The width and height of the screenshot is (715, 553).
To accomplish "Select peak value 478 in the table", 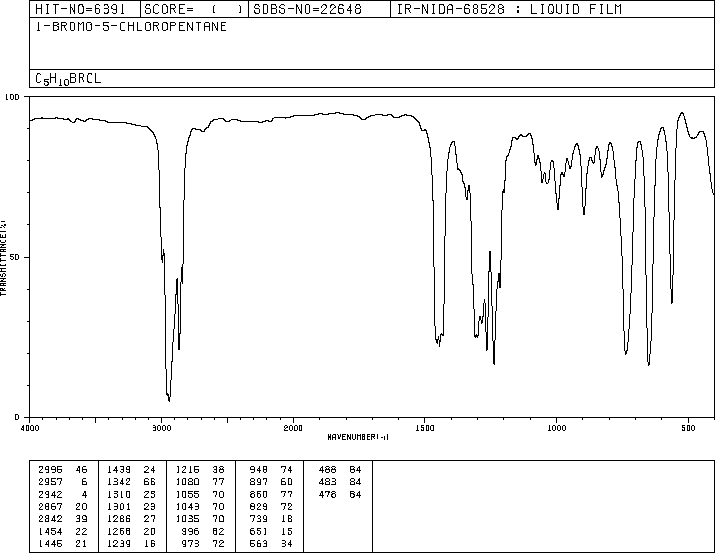I will [327, 494].
